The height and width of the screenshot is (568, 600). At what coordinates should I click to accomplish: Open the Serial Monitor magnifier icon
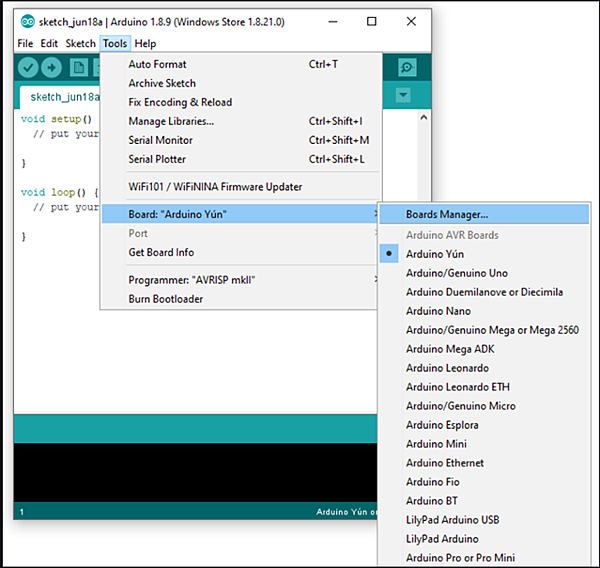[407, 67]
